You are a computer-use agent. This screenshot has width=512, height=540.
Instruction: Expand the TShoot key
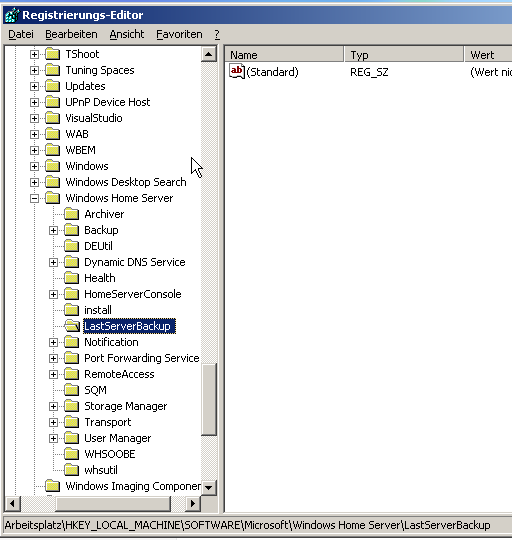[x=34, y=54]
